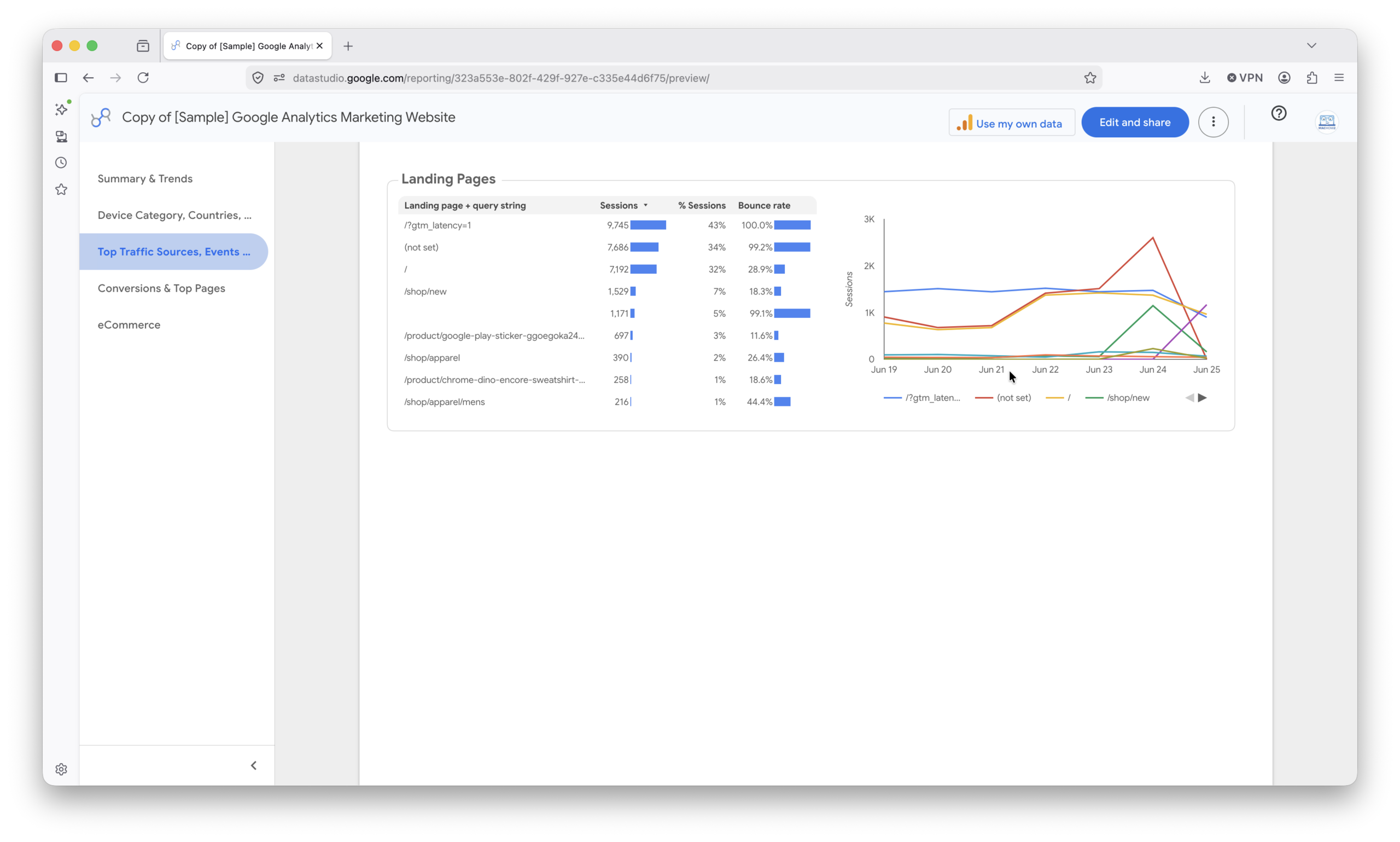Expand the list-all-tabs chevron

[x=1311, y=46]
